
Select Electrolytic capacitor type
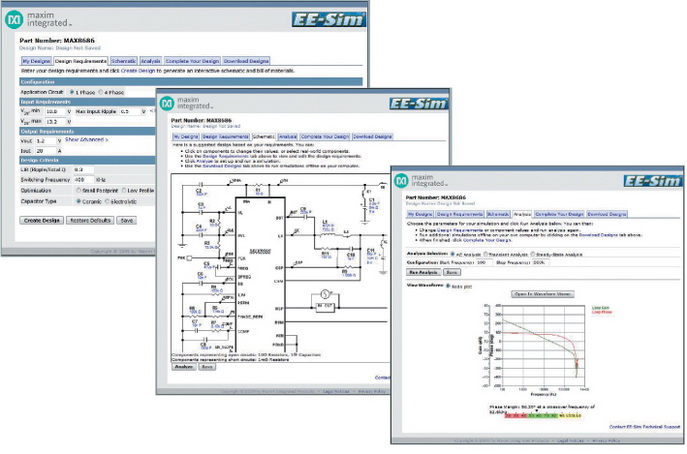107,201
